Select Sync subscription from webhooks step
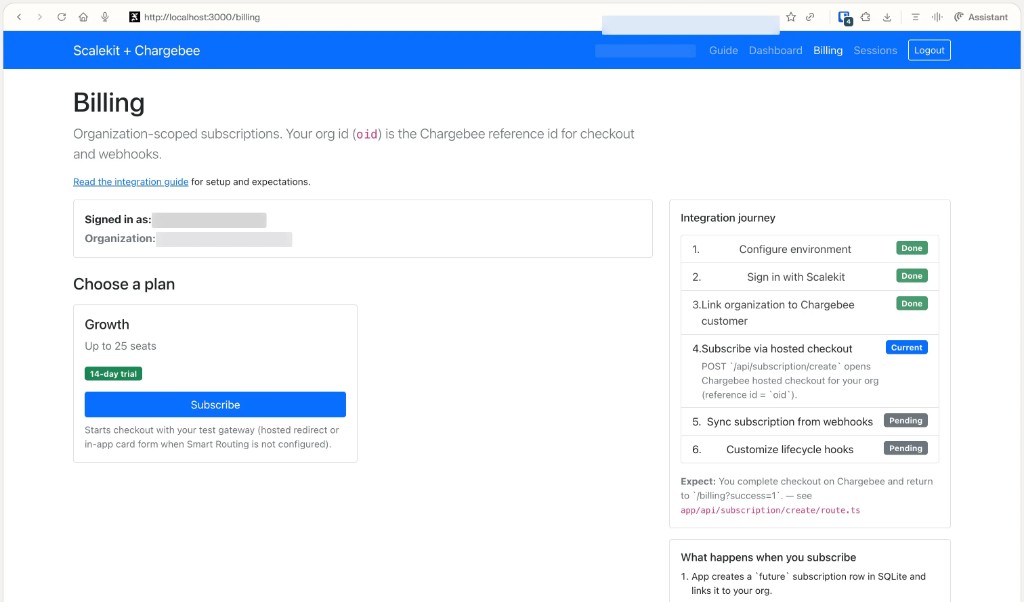 [810, 422]
